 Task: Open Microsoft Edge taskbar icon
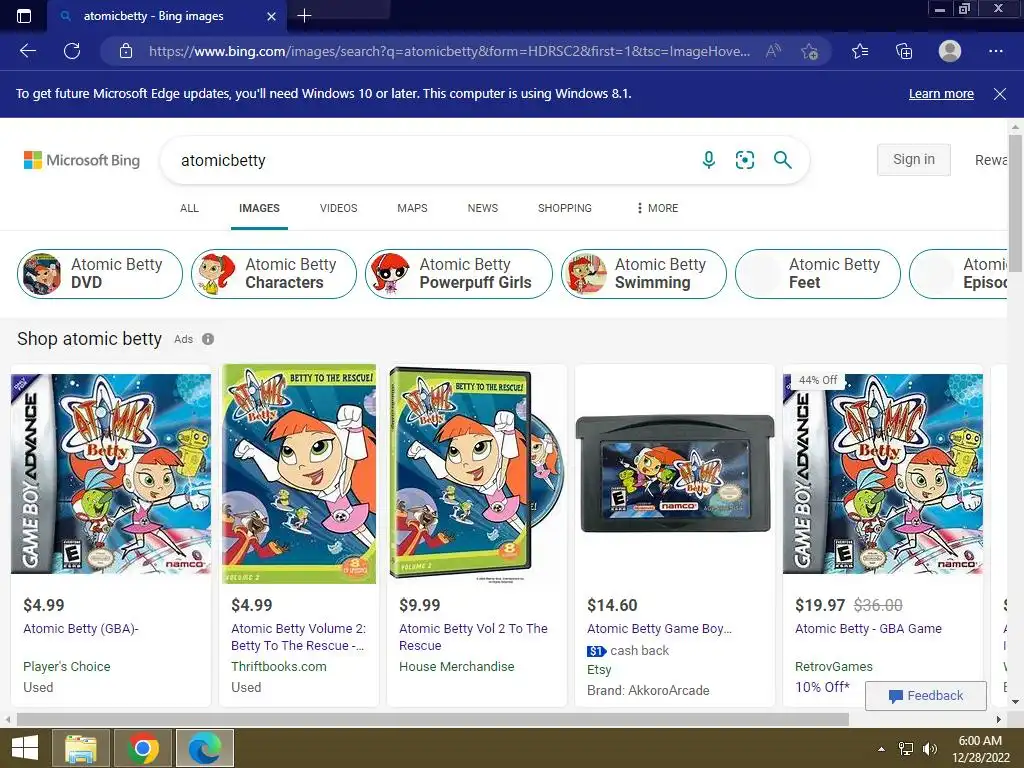click(x=205, y=748)
